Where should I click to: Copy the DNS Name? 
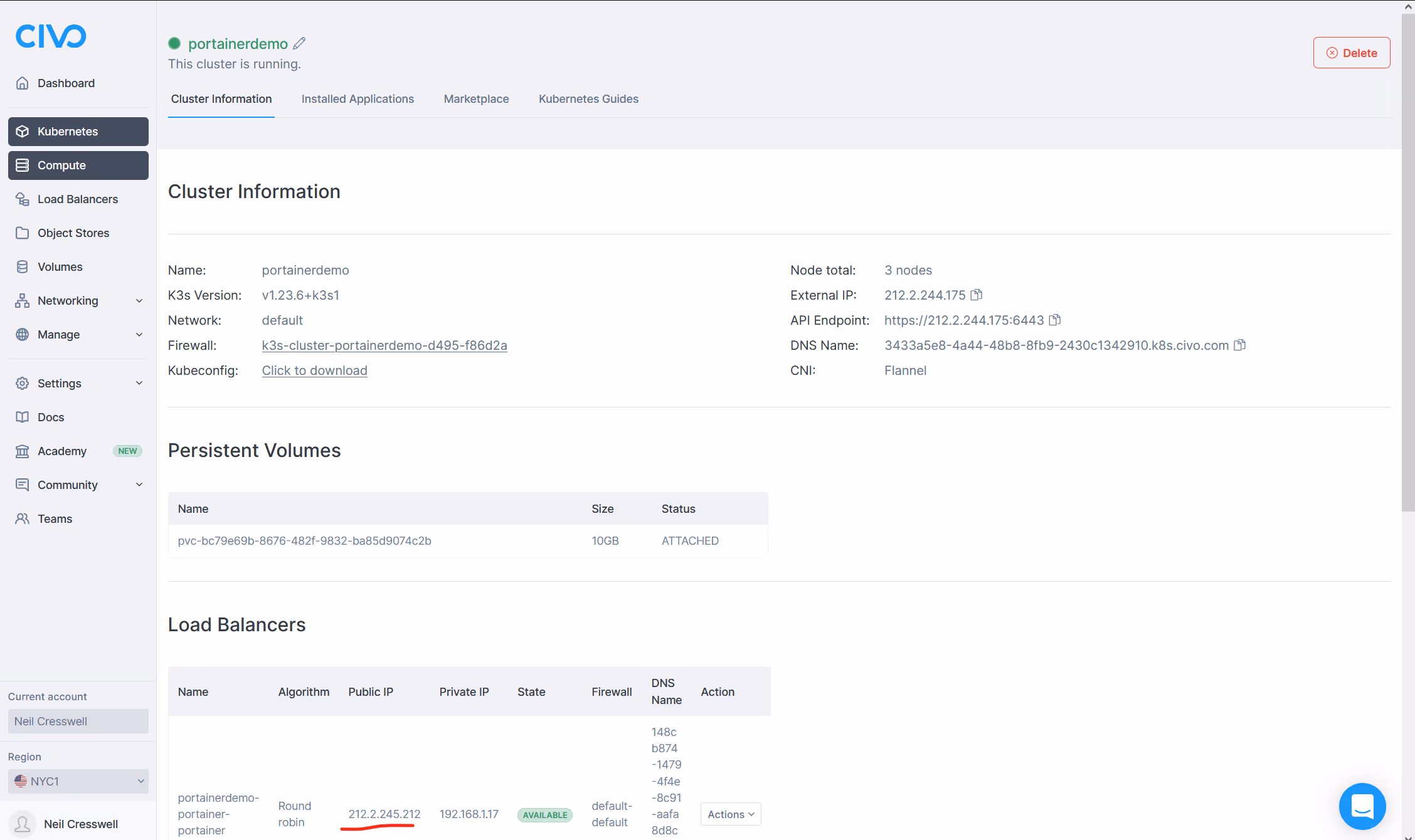point(1240,345)
